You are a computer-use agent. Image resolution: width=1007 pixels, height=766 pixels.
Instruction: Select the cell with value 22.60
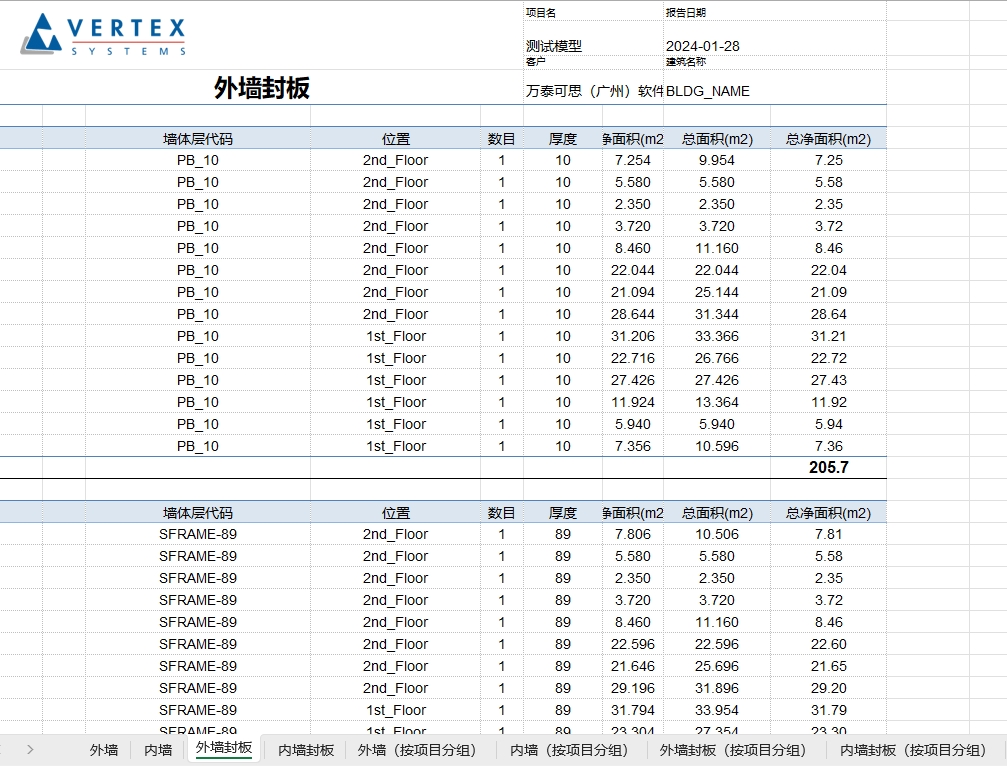click(x=828, y=644)
